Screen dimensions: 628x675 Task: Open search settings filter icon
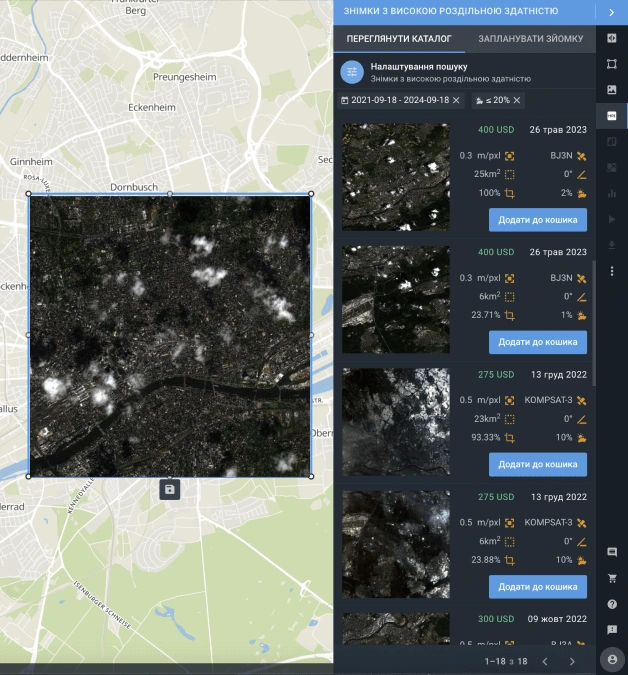point(352,72)
